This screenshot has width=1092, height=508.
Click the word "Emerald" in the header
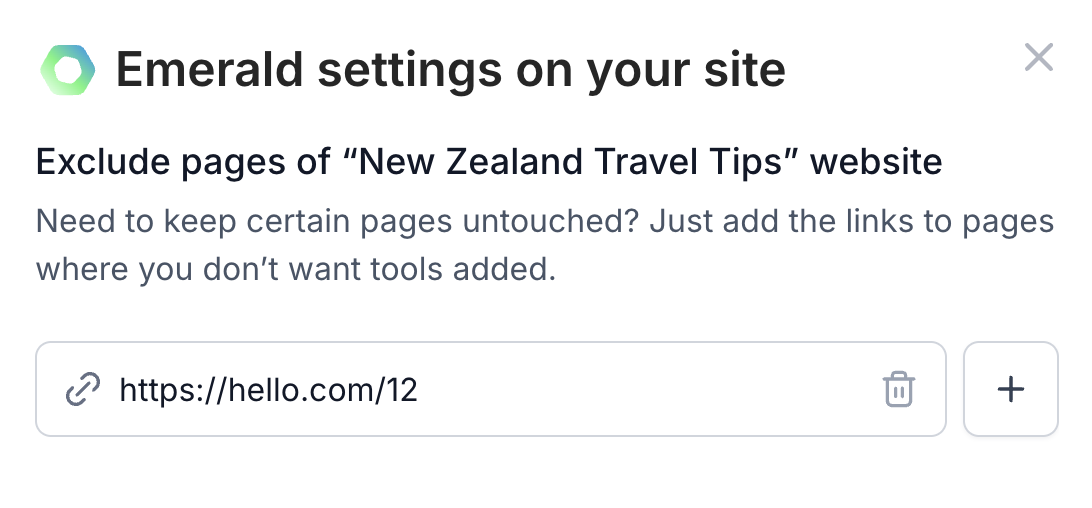point(210,70)
